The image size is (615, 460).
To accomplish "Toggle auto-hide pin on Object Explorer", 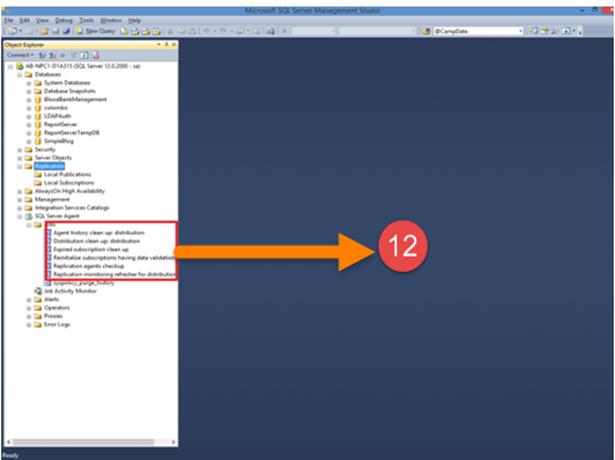I will click(x=166, y=45).
